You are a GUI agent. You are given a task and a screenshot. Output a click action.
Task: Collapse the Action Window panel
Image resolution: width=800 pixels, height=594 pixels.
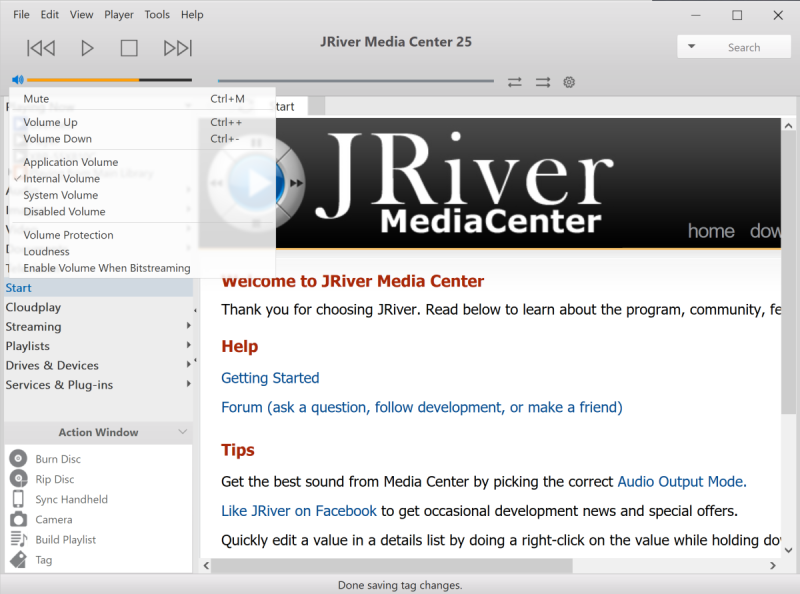182,432
